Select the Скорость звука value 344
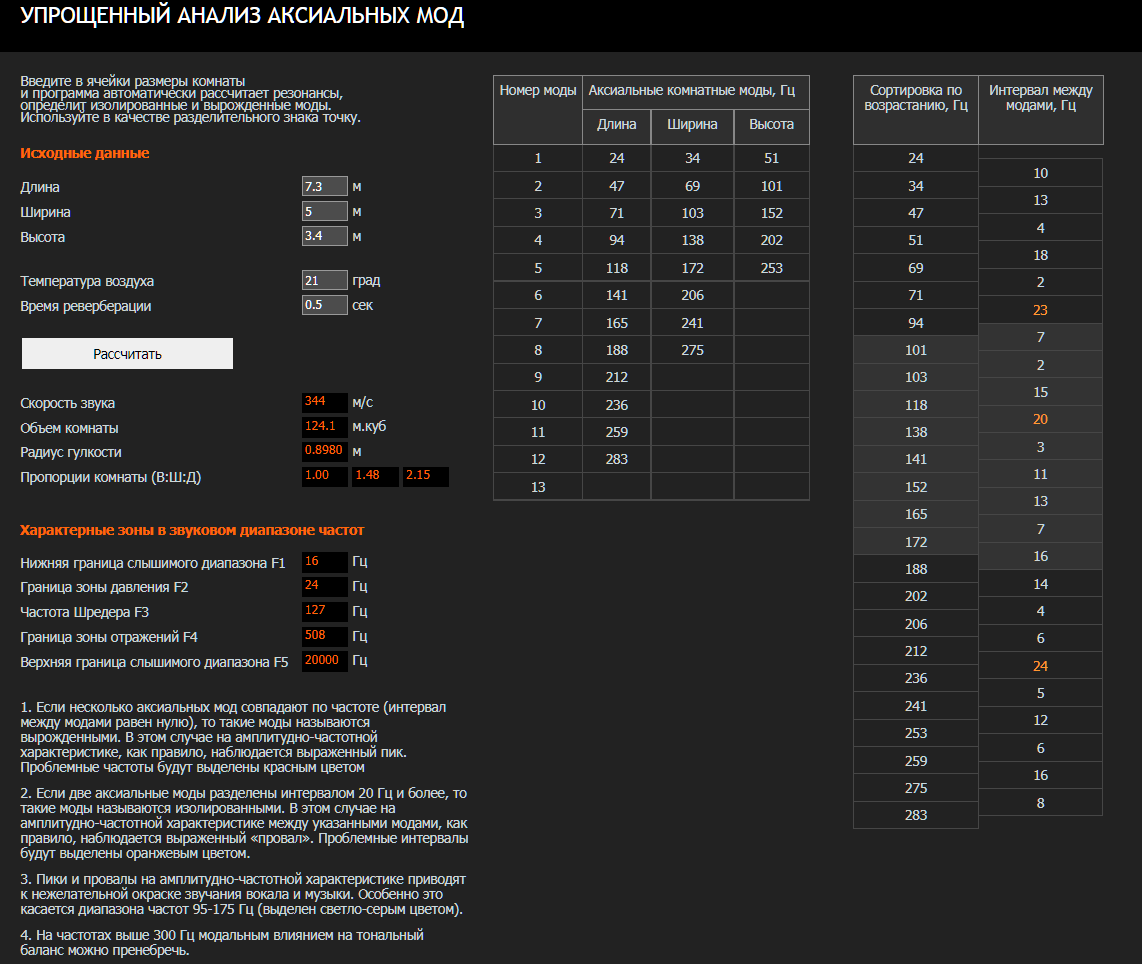Screen dimensions: 1142x964 325,402
